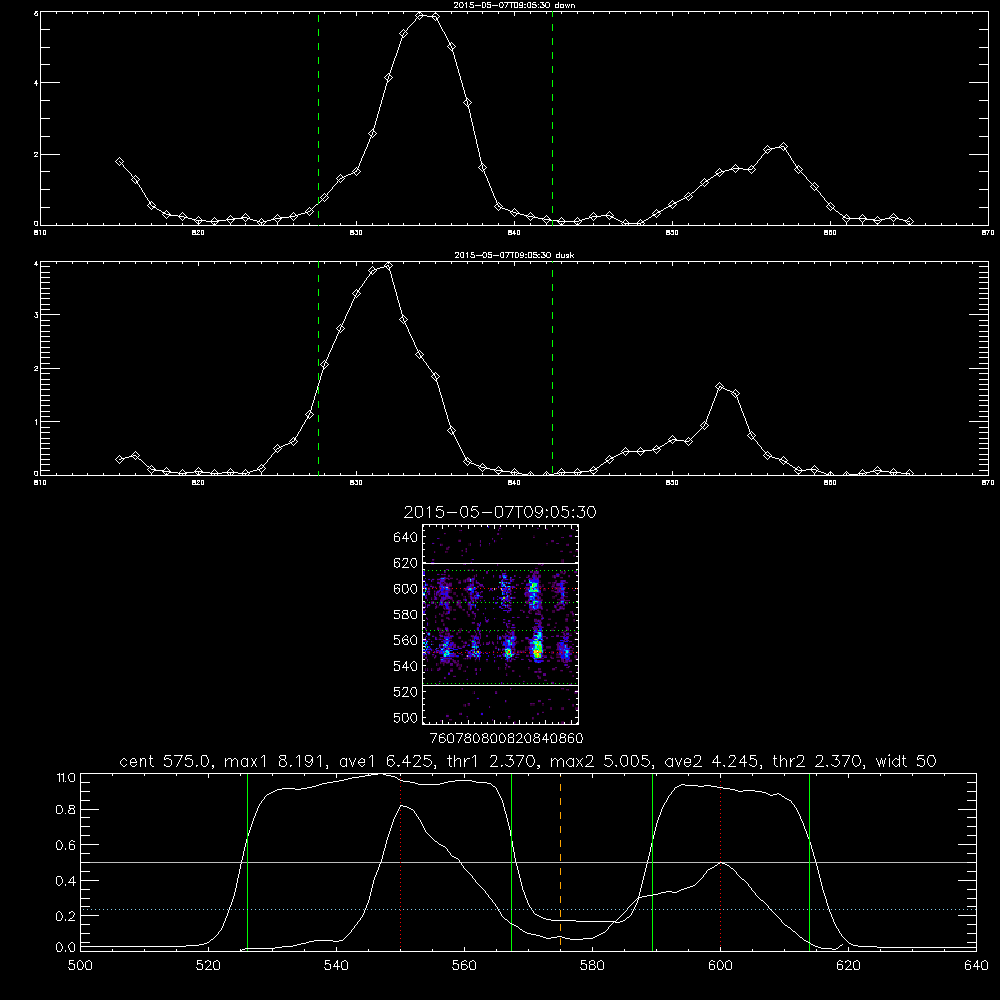This screenshot has width=1000, height=1000.
Task: Click bottom plot y-axis label 0.4
Action: pyautogui.click(x=66, y=881)
